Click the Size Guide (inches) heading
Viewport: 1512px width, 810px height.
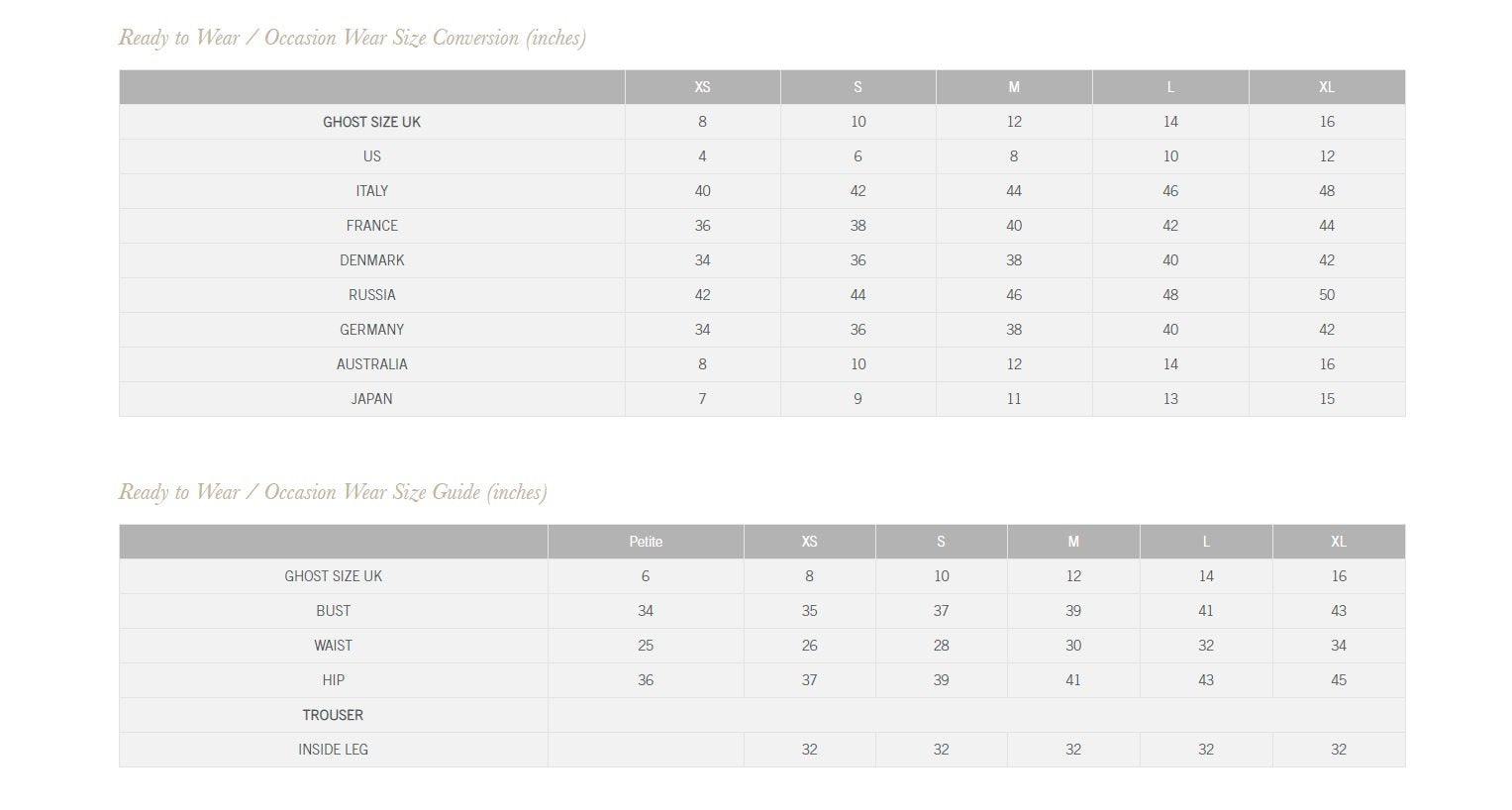point(333,492)
